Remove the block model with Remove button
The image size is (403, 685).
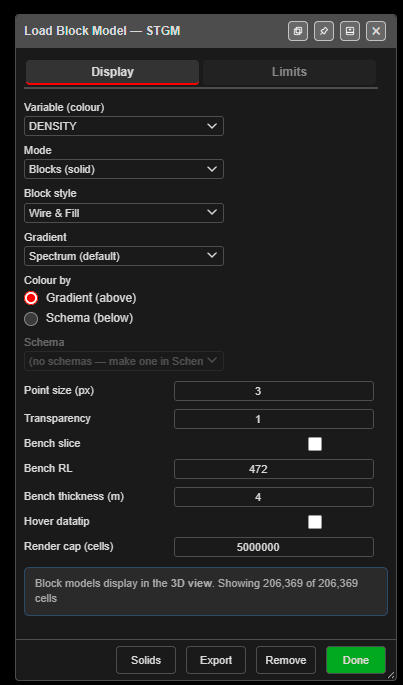tap(286, 660)
